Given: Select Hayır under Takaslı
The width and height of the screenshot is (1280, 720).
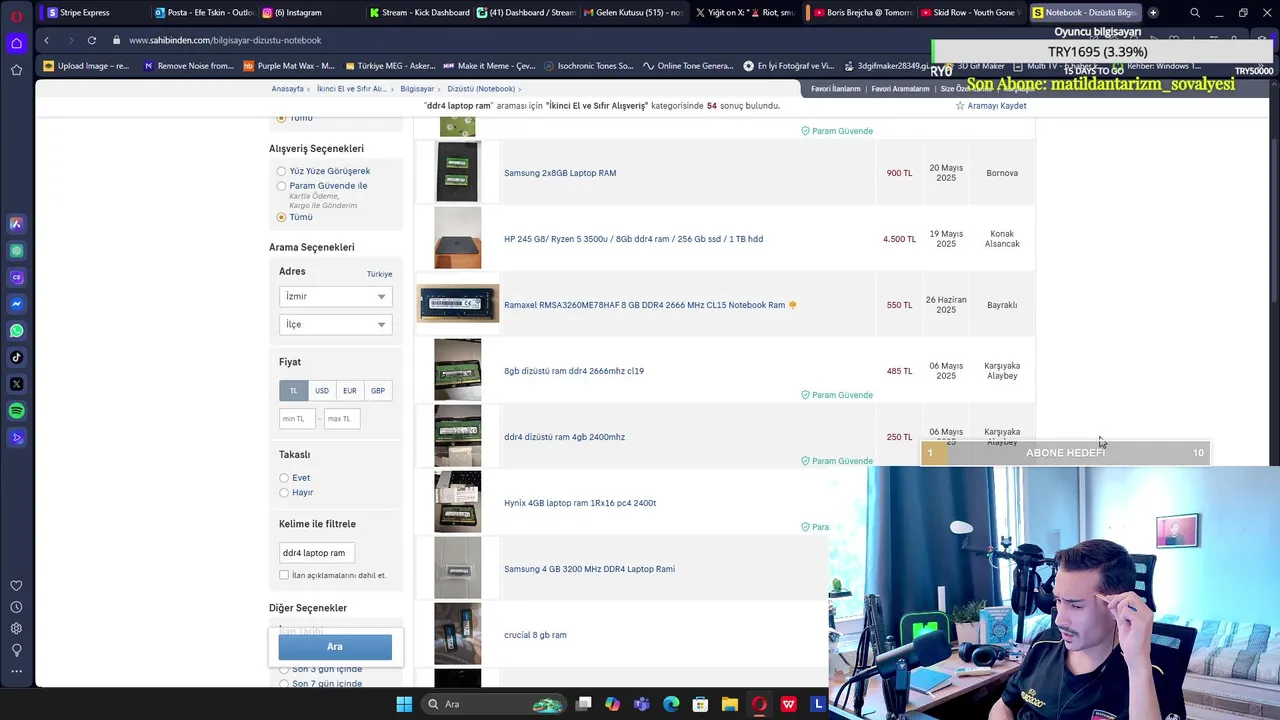Looking at the screenshot, I should click(284, 492).
